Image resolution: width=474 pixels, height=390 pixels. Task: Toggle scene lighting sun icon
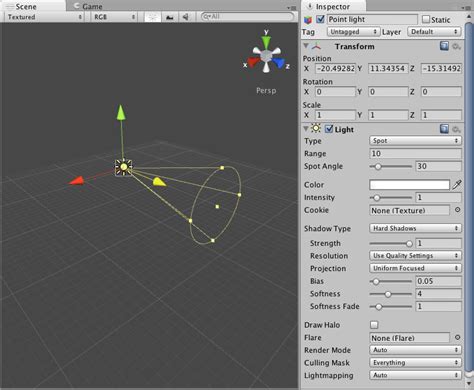click(x=152, y=17)
